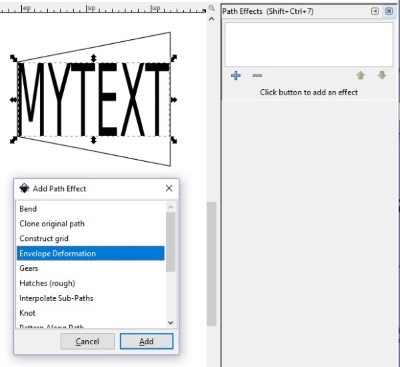Click the right-middle scale handle

(174, 99)
